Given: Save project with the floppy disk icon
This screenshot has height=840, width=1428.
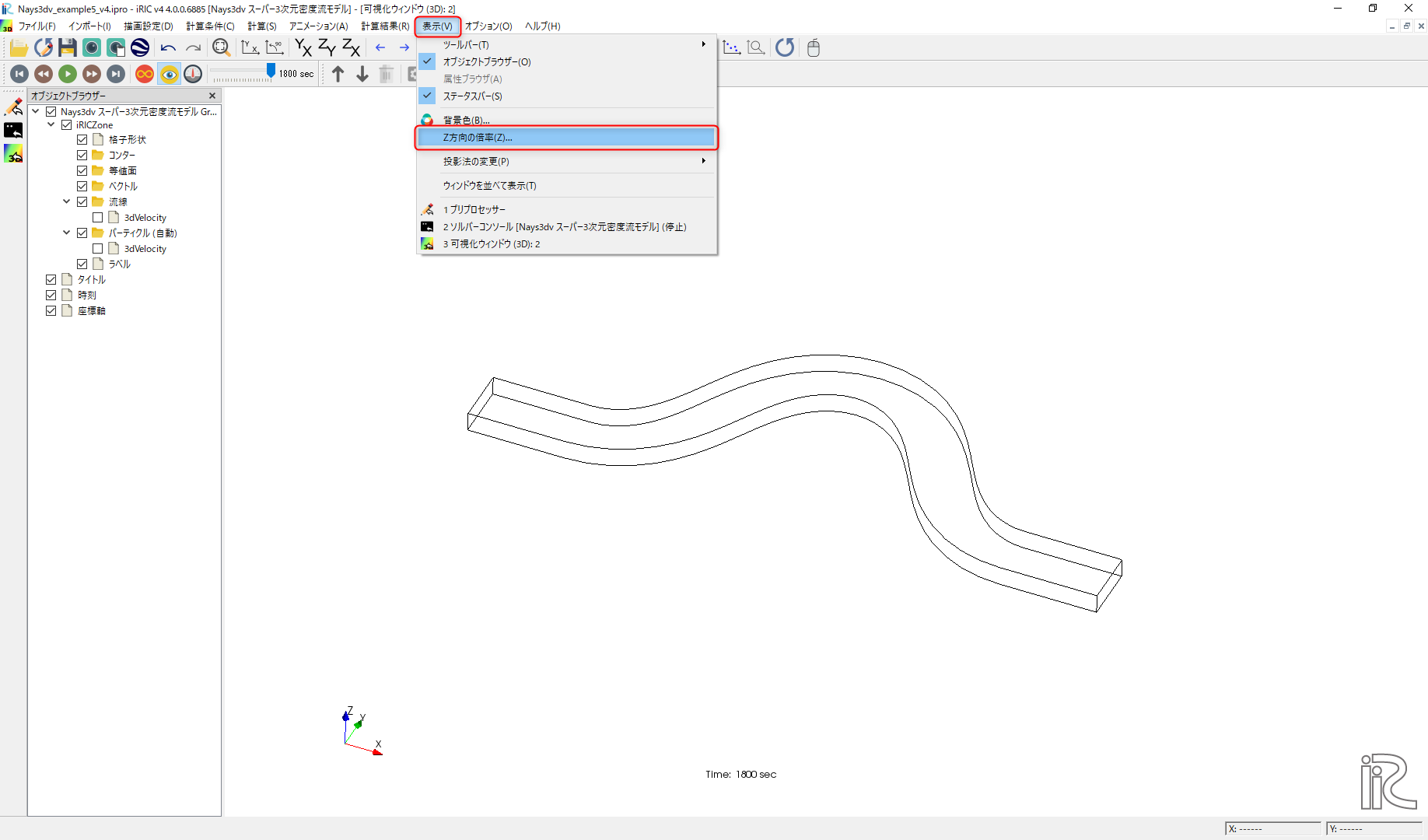Looking at the screenshot, I should [x=68, y=48].
